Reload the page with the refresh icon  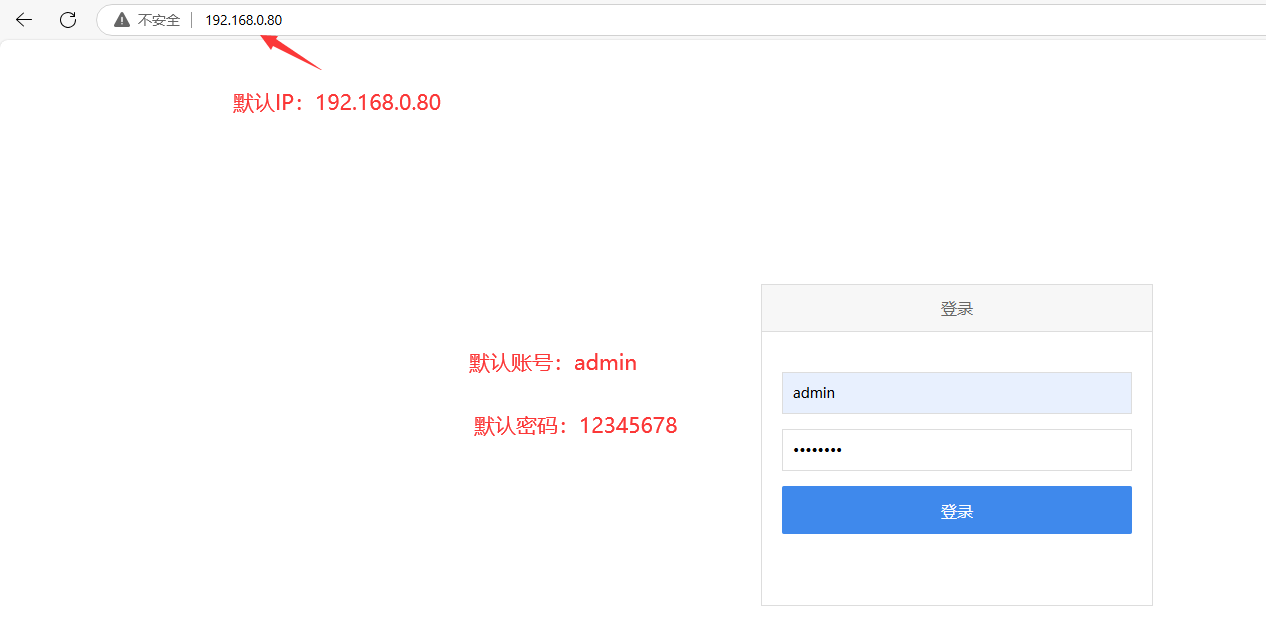(x=68, y=20)
